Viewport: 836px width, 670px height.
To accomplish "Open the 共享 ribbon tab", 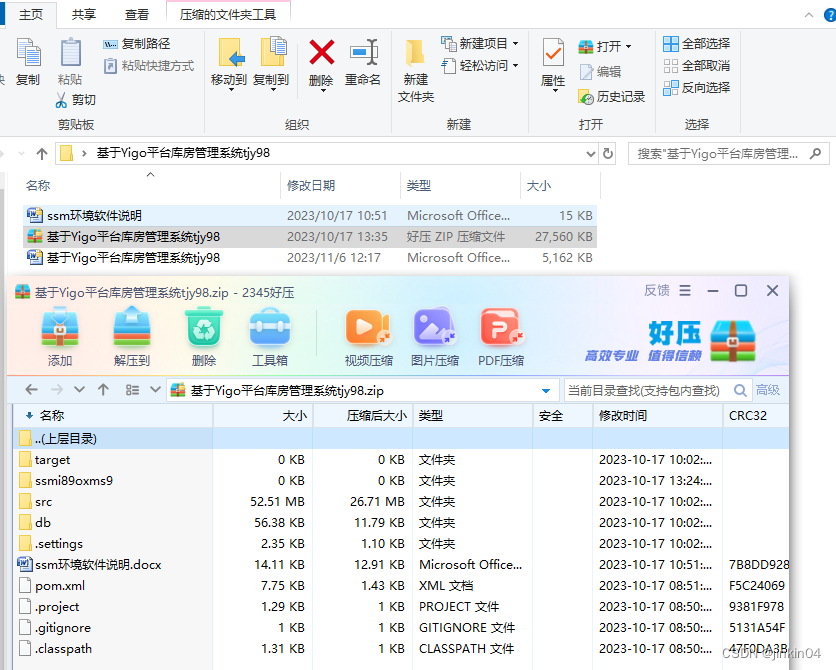I will pyautogui.click(x=84, y=14).
